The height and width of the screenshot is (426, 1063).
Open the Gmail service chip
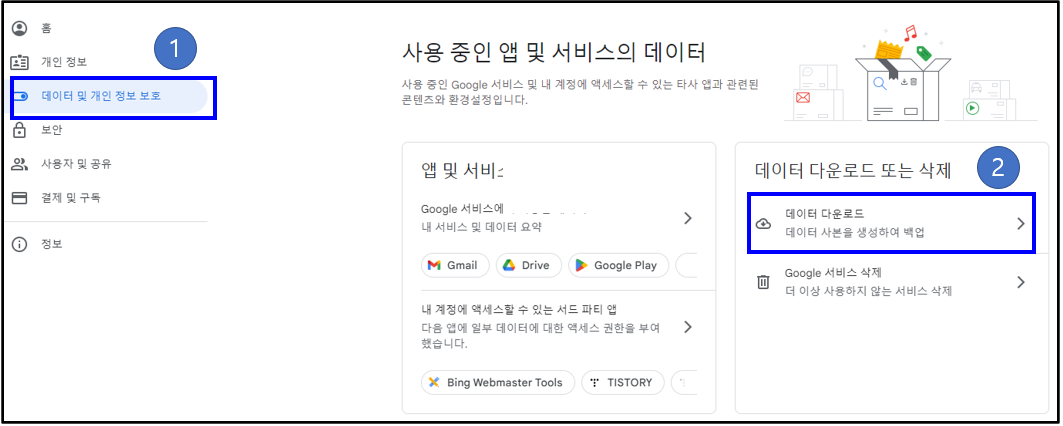click(x=455, y=265)
